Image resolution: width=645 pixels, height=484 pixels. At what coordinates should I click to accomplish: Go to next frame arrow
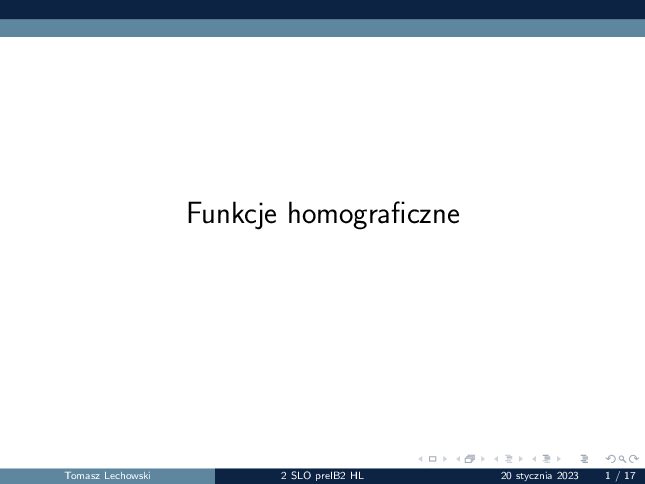pyautogui.click(x=483, y=459)
